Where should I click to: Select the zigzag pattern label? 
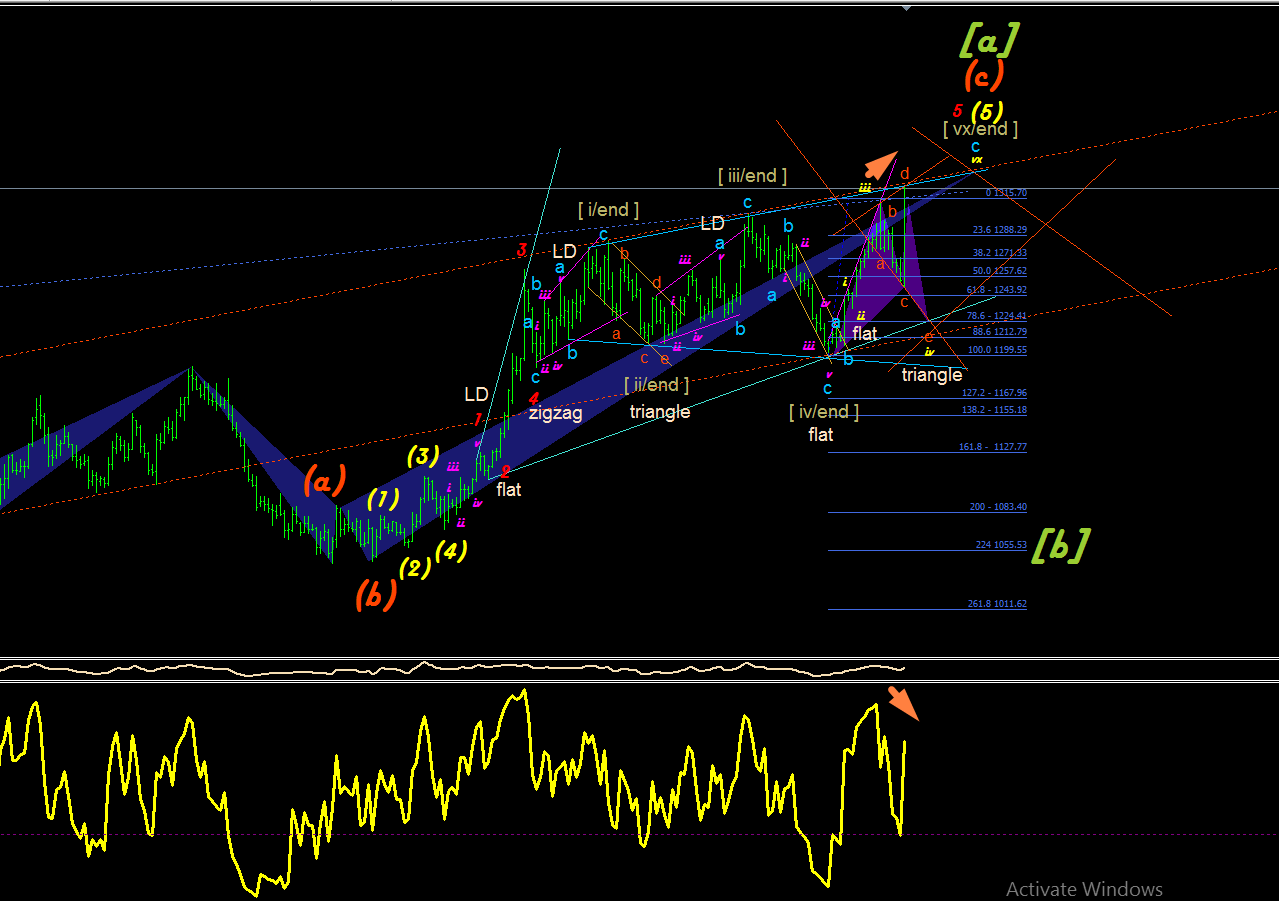click(555, 412)
